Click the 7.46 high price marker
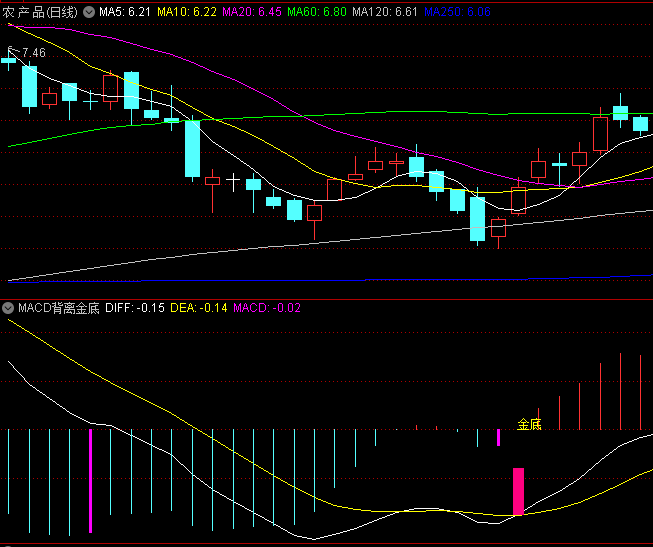Screen dimensions: 653x547 click(x=34, y=53)
